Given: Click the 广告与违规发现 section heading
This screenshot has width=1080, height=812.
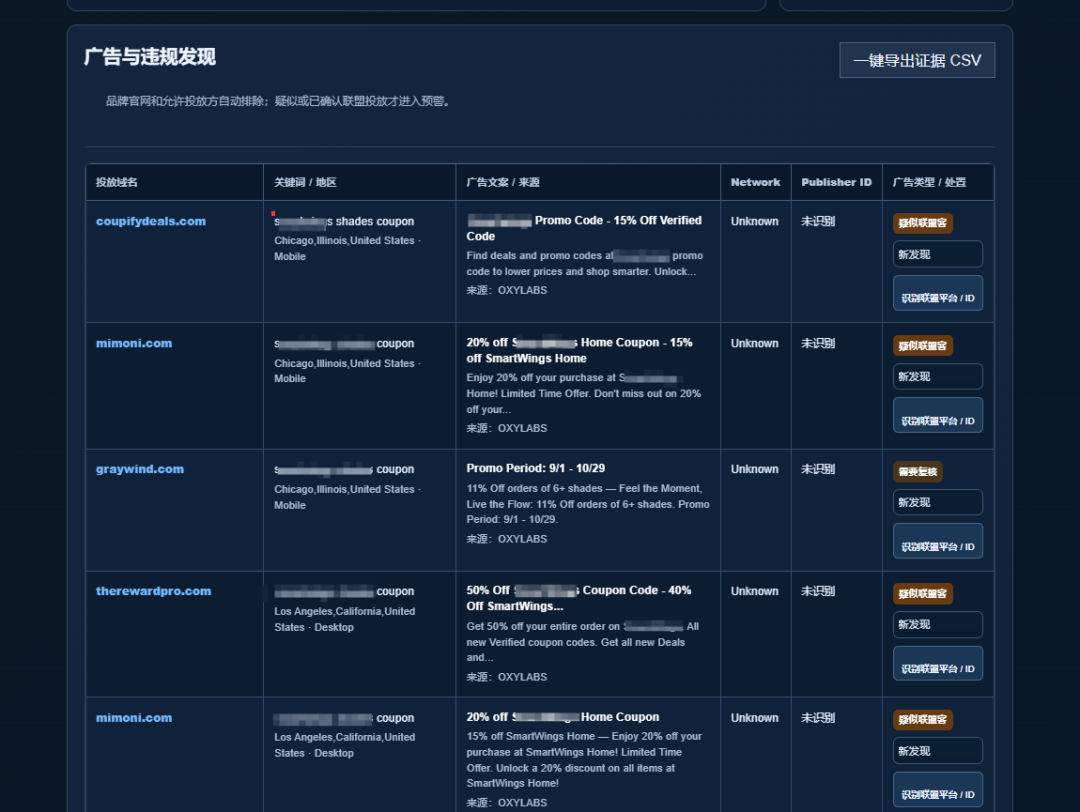Looking at the screenshot, I should 149,56.
